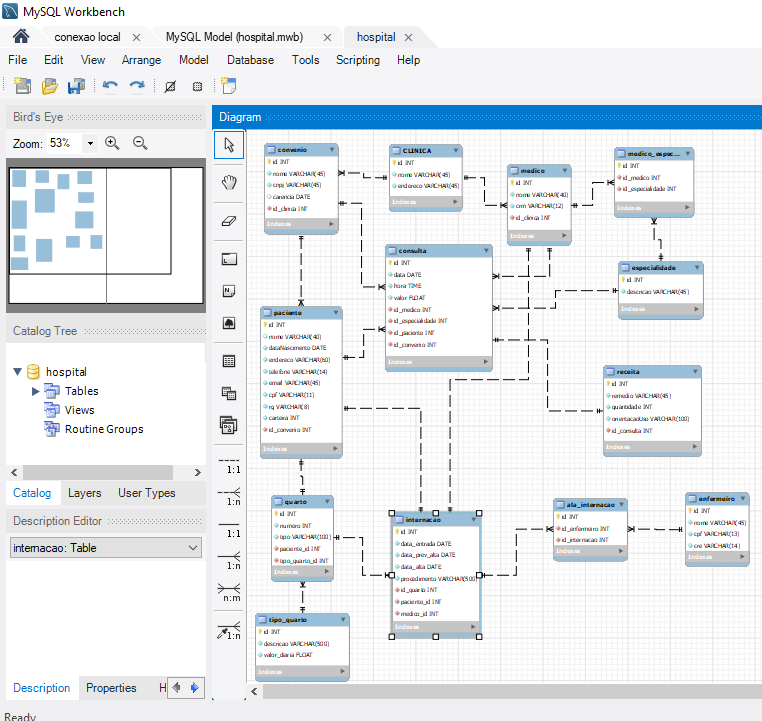Click the diagram horizontal scrollbar track

click(x=512, y=691)
